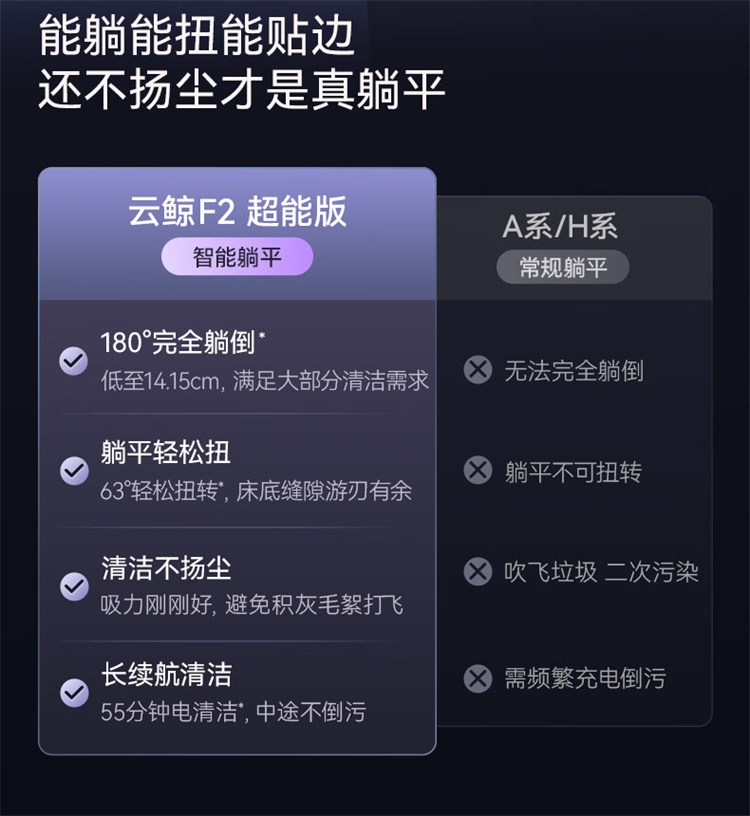
Task: Click the checkmark beside 清洁不扬尘
Action: pyautogui.click(x=73, y=586)
